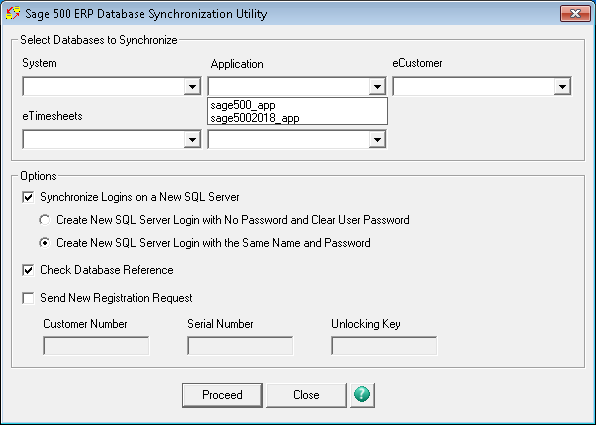
Task: Click the Close button
Action: pyautogui.click(x=306, y=395)
